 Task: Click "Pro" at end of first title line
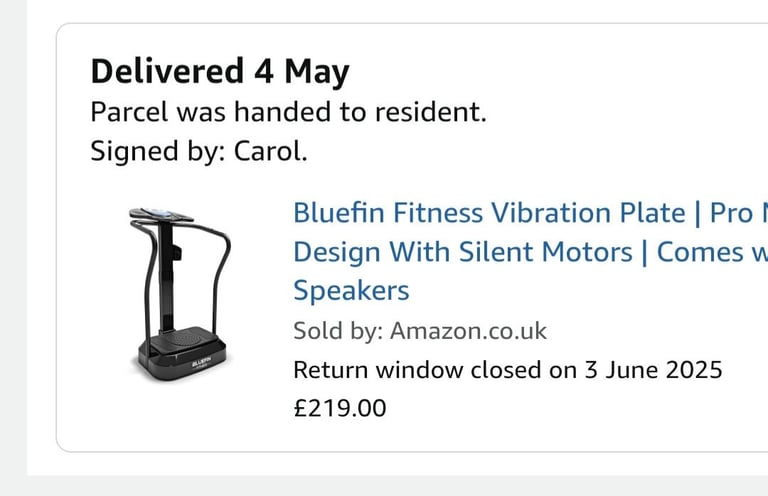732,214
